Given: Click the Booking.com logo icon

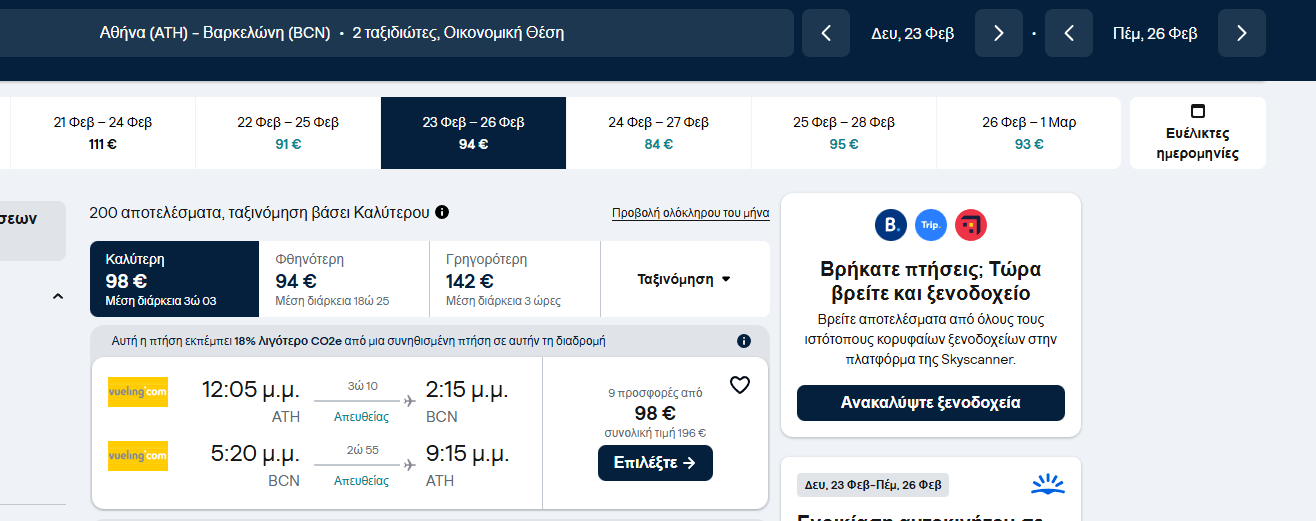Looking at the screenshot, I should (x=890, y=225).
